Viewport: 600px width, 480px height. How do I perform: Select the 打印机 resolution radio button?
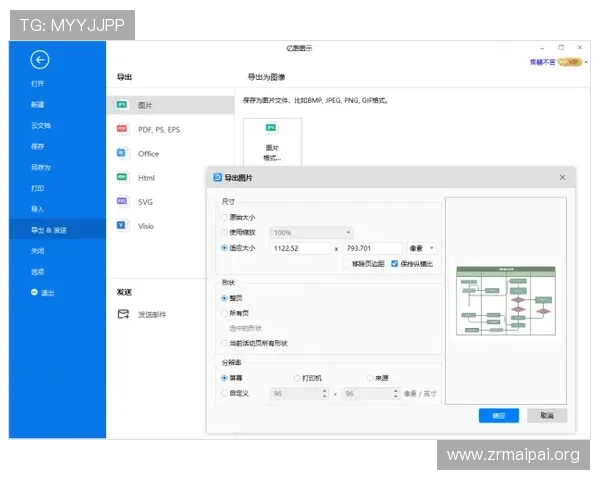pyautogui.click(x=297, y=378)
